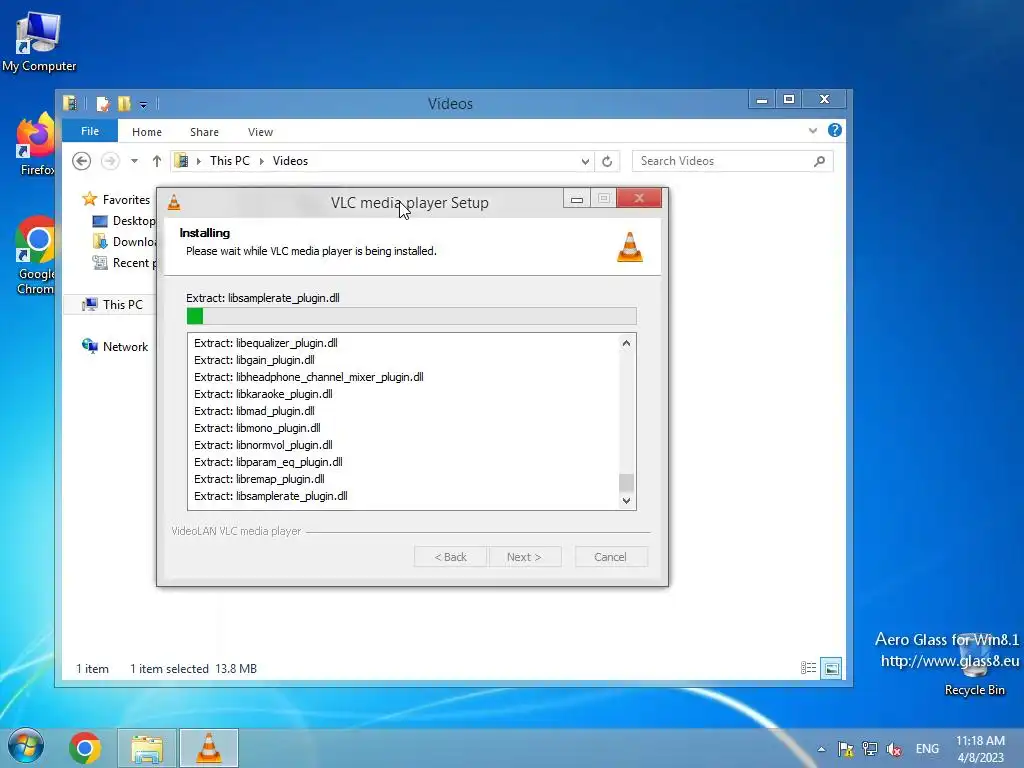Open the taskbar clock and date

coord(980,749)
